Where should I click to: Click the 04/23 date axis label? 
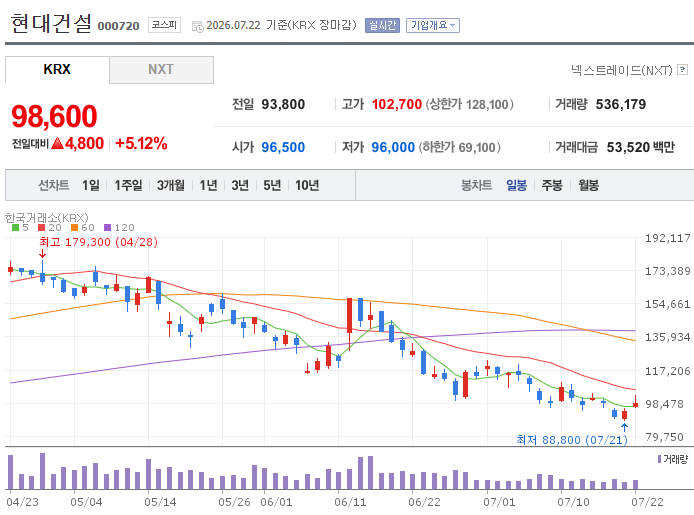pos(23,502)
